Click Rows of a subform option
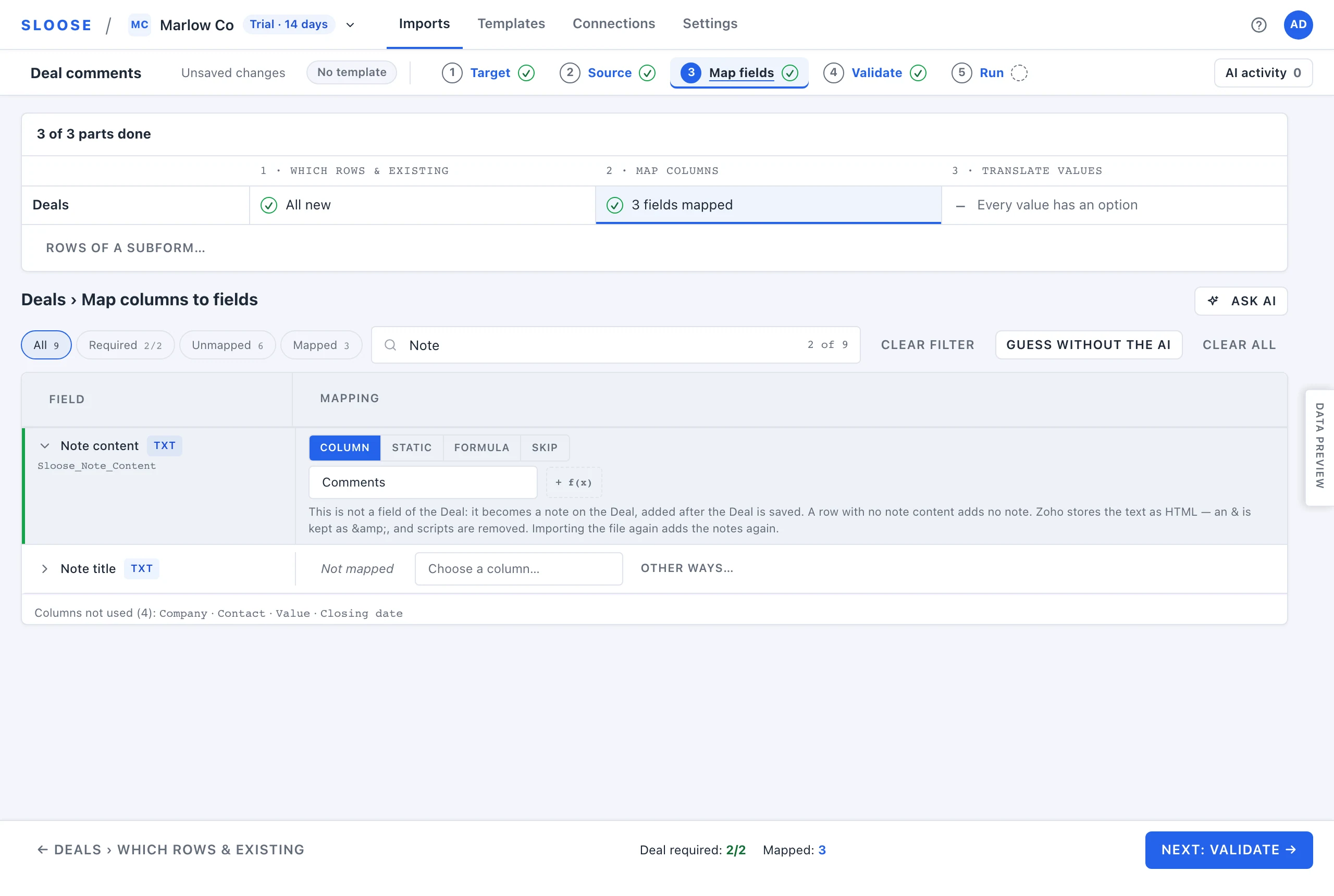 [x=126, y=247]
